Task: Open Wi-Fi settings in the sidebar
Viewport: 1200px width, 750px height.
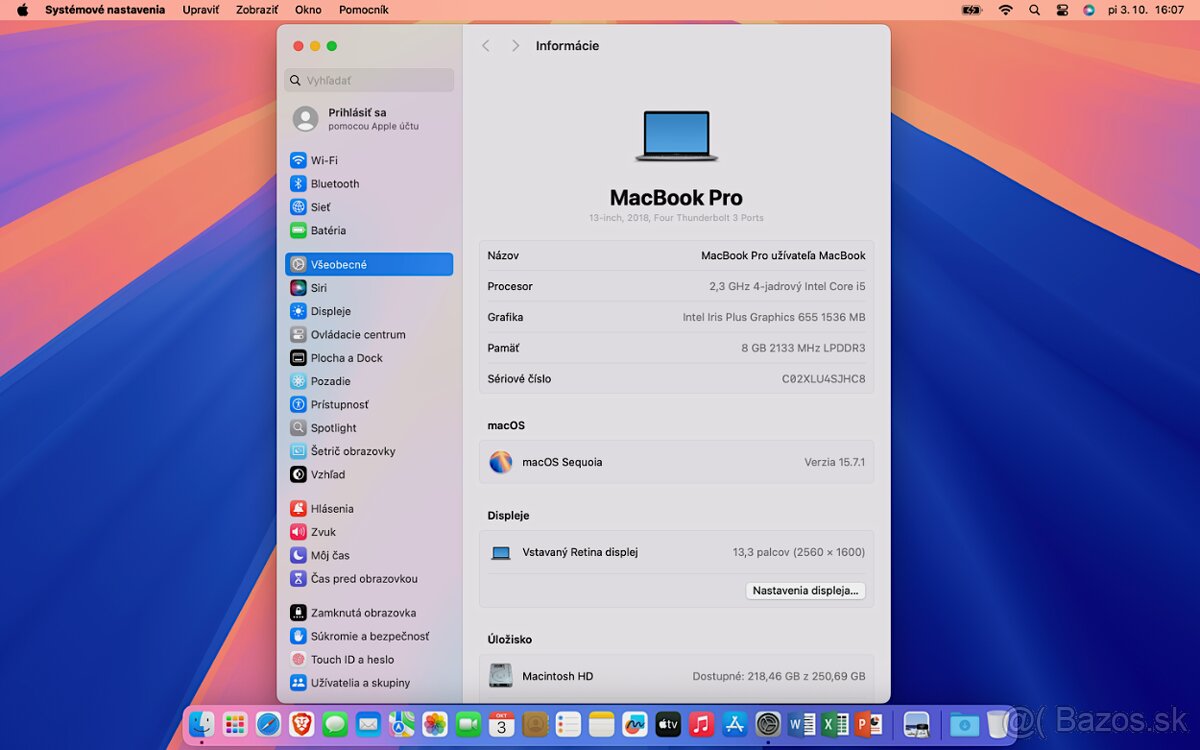Action: point(324,160)
